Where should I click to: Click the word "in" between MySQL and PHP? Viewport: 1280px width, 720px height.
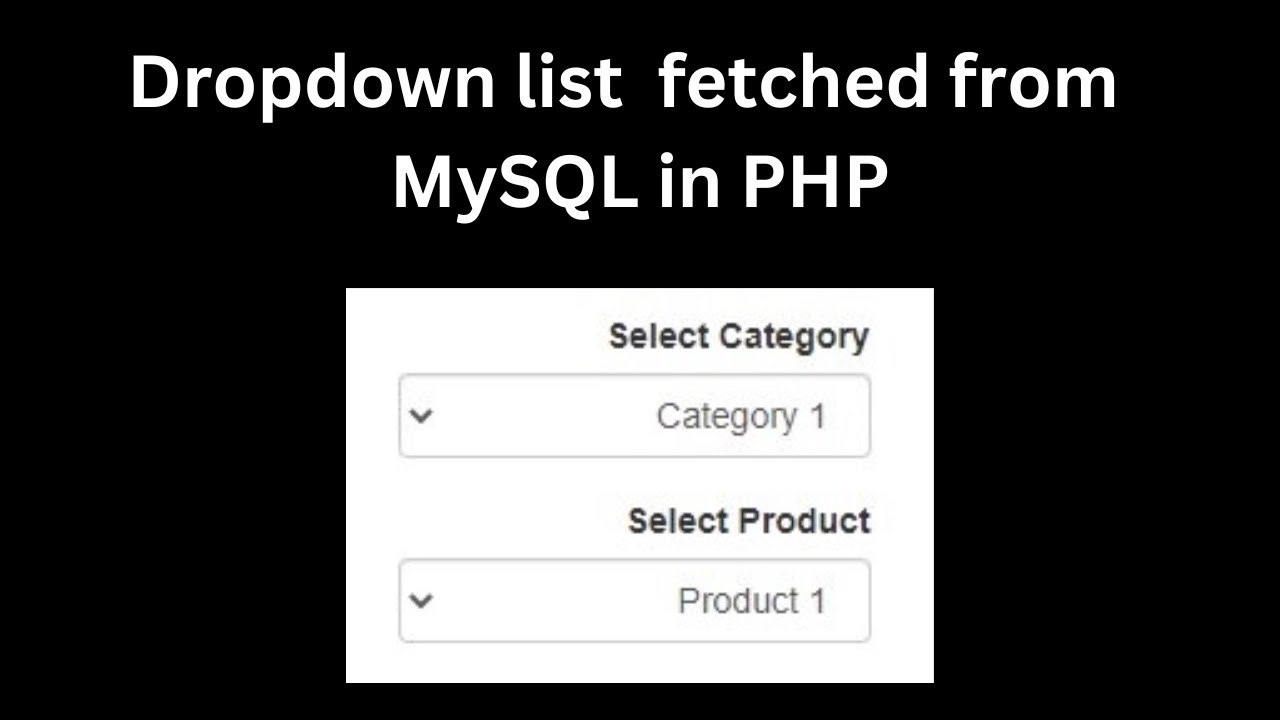688,182
